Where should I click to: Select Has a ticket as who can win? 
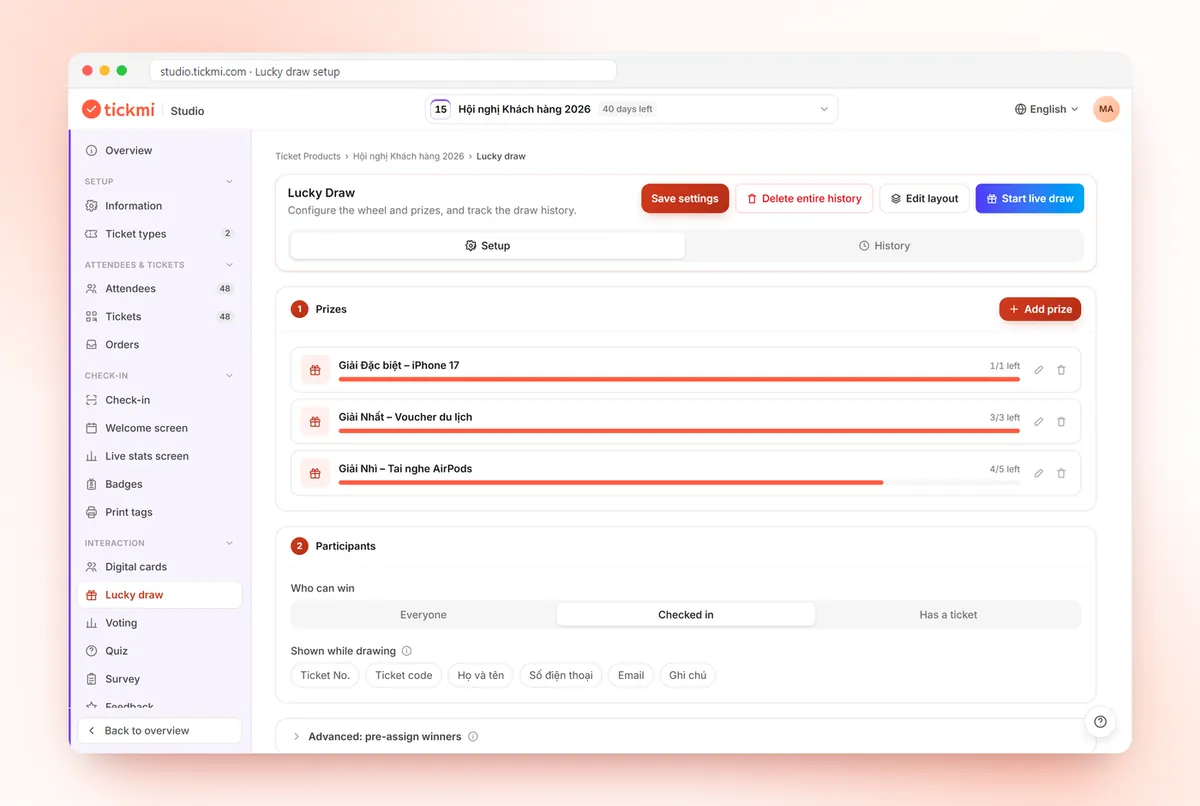pyautogui.click(x=948, y=615)
